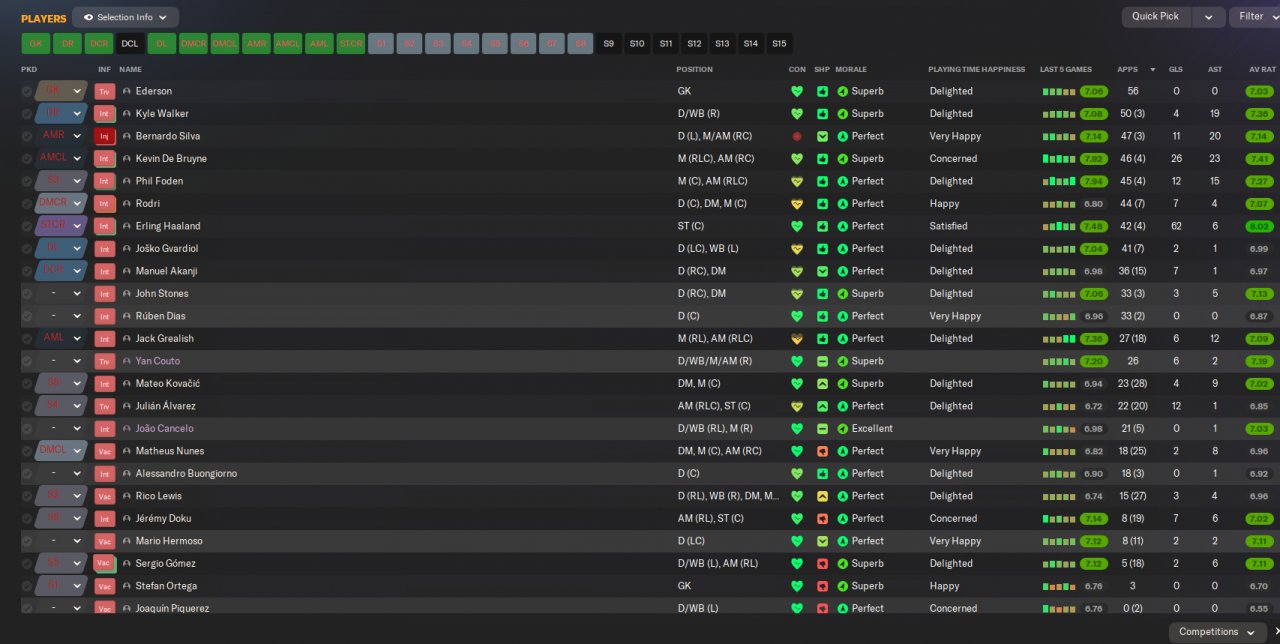Click the Vac badge beside Stefan Ortega
This screenshot has width=1280, height=644.
point(104,586)
